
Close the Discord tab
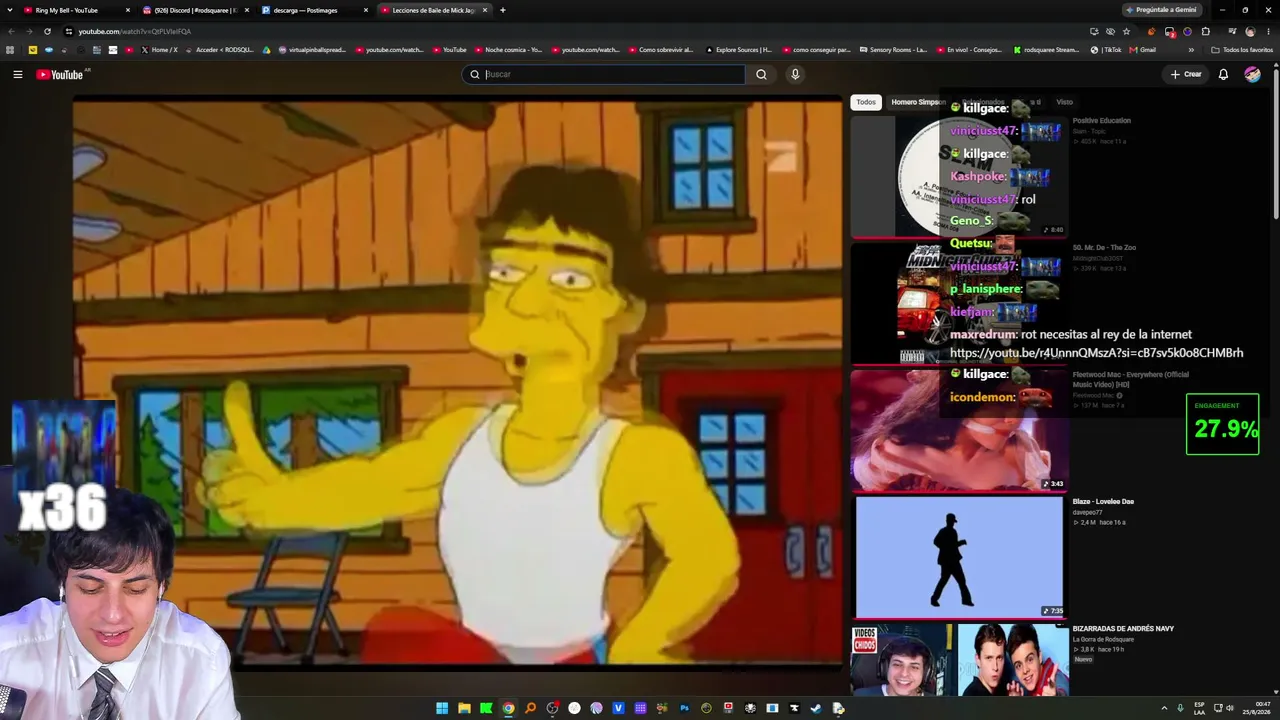(x=247, y=10)
